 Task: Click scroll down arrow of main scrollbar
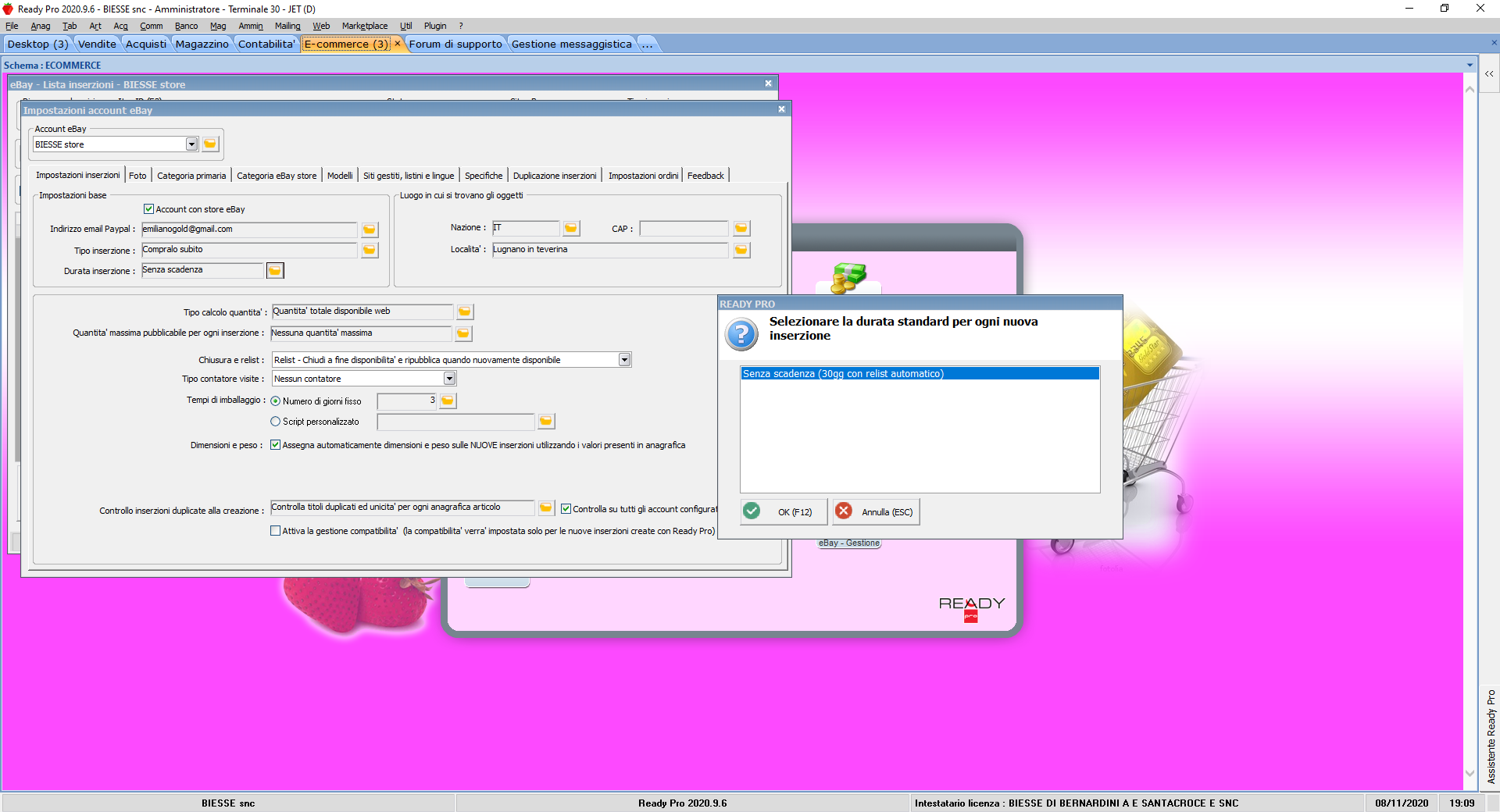click(x=1470, y=774)
